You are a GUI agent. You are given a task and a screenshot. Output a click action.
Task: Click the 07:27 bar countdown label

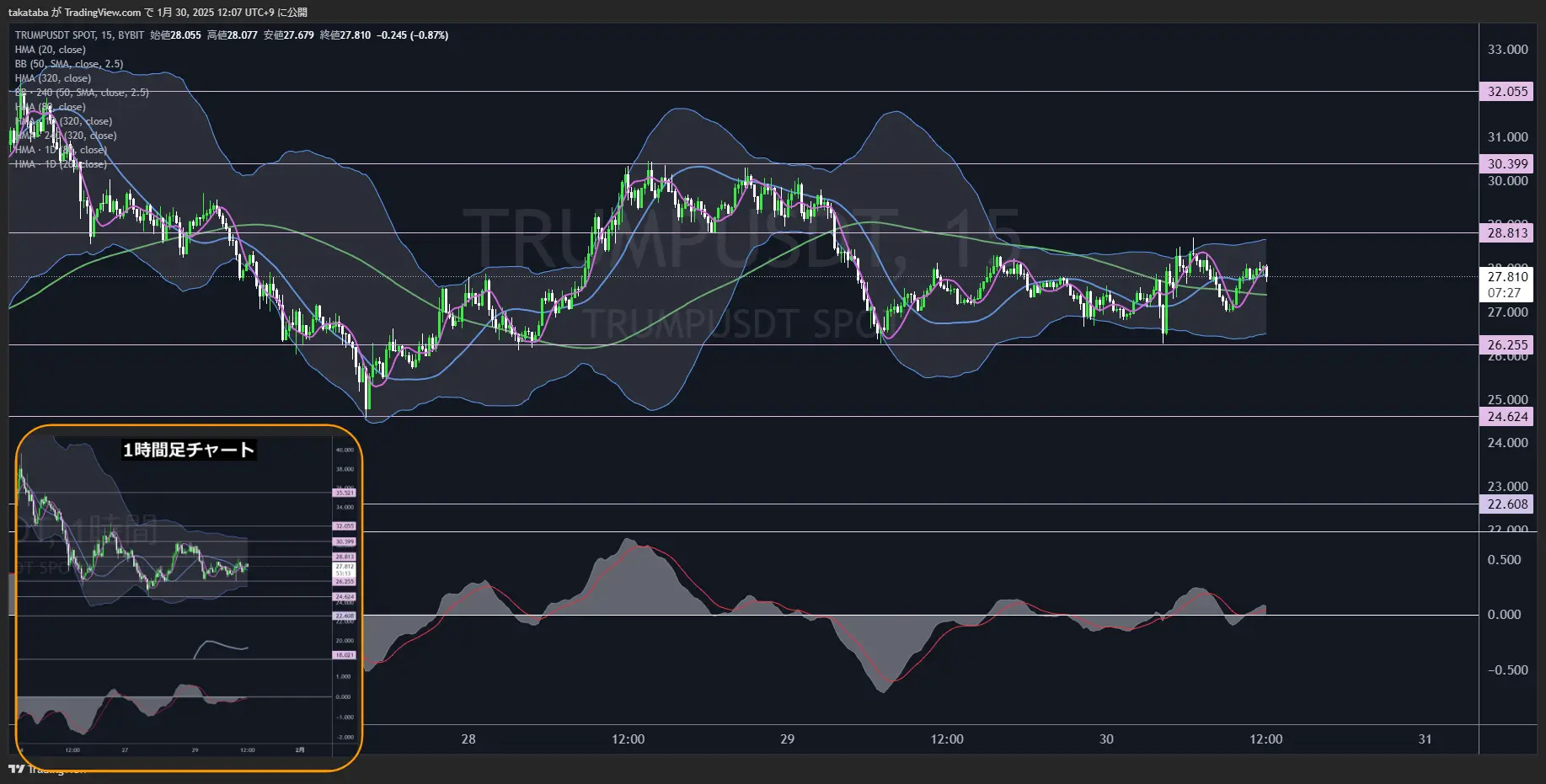click(x=1504, y=293)
